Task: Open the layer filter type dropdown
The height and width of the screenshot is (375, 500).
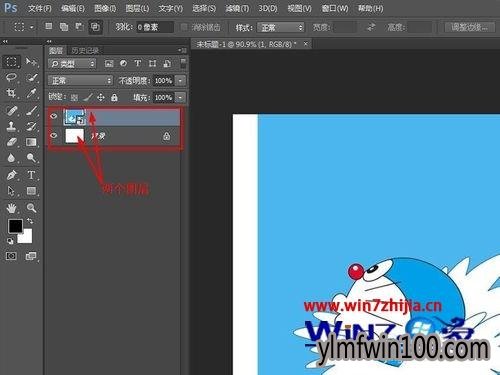Action: [x=72, y=63]
